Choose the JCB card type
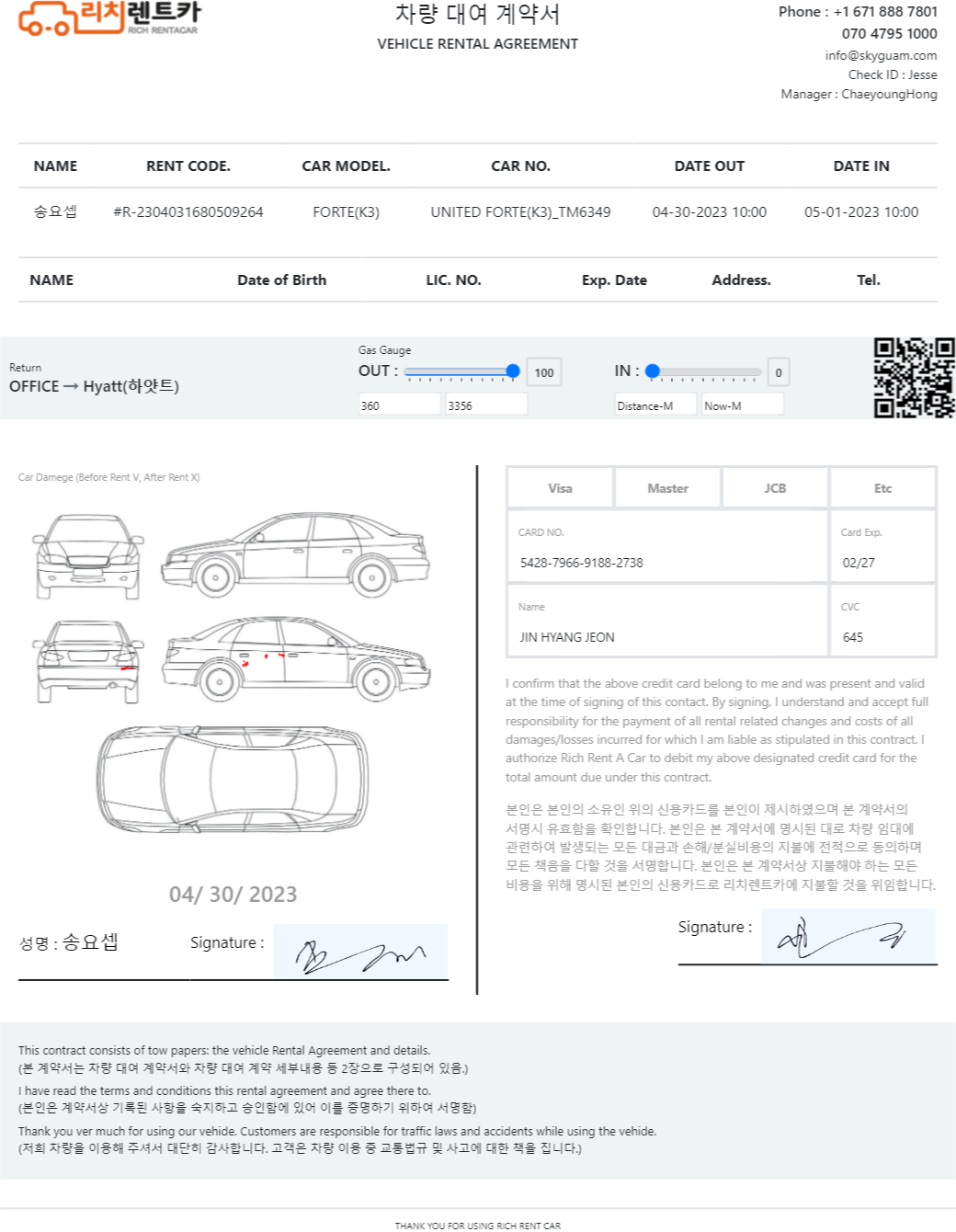The height and width of the screenshot is (1232, 956). (775, 488)
